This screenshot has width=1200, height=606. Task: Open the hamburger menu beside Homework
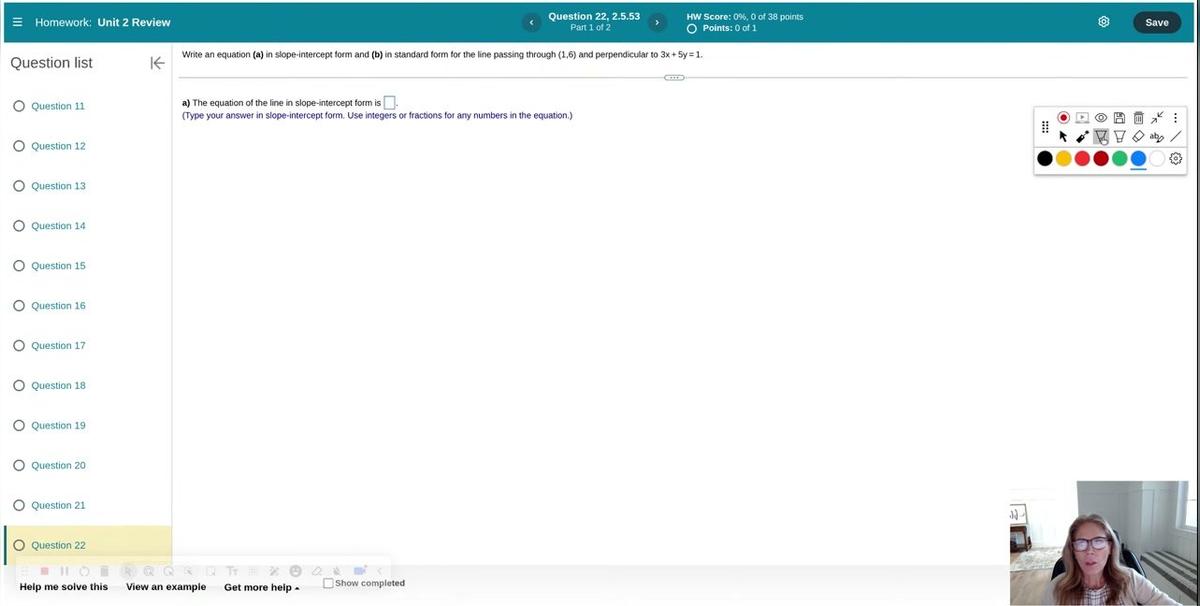17,22
